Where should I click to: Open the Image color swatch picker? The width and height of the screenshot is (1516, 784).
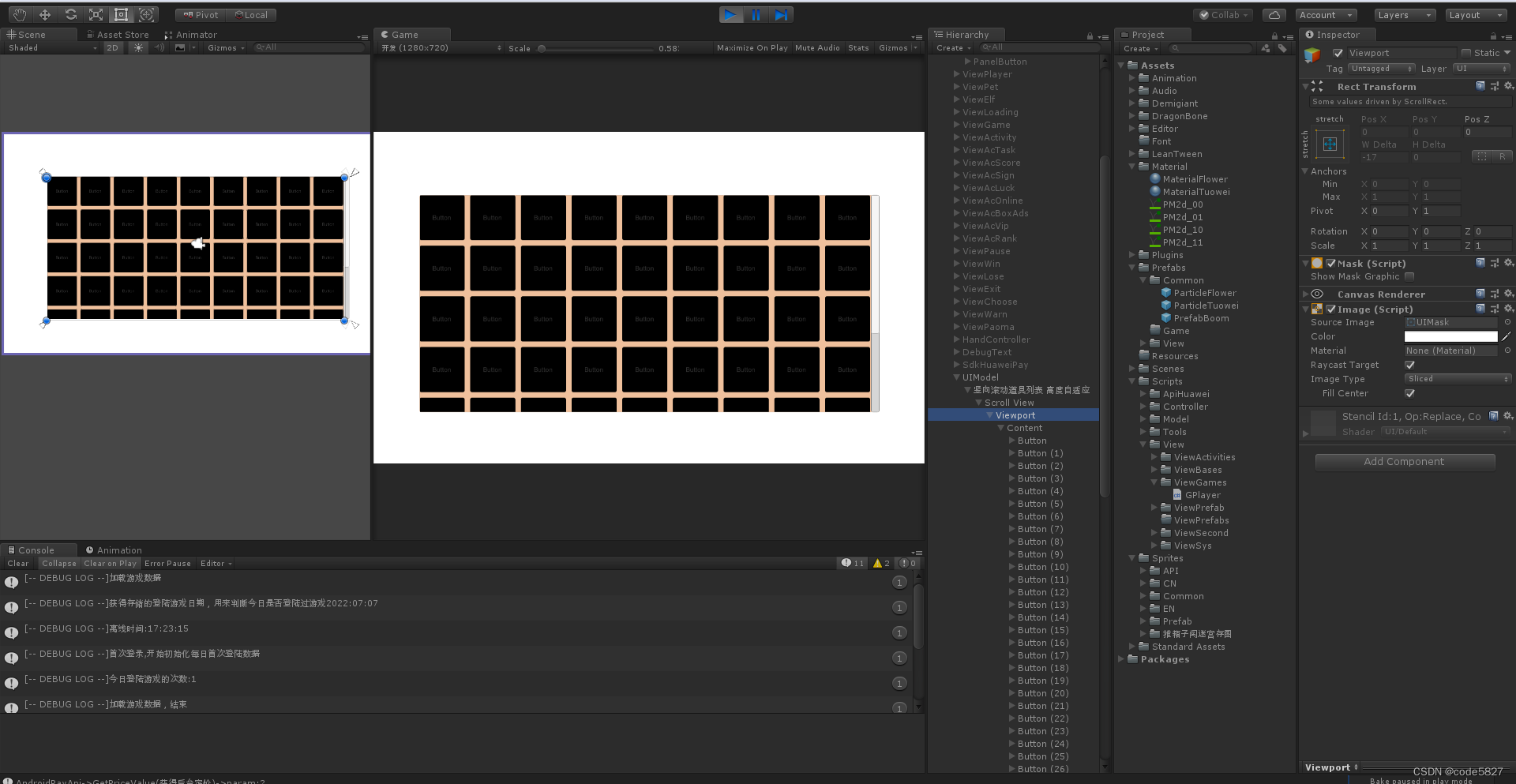[x=1450, y=336]
